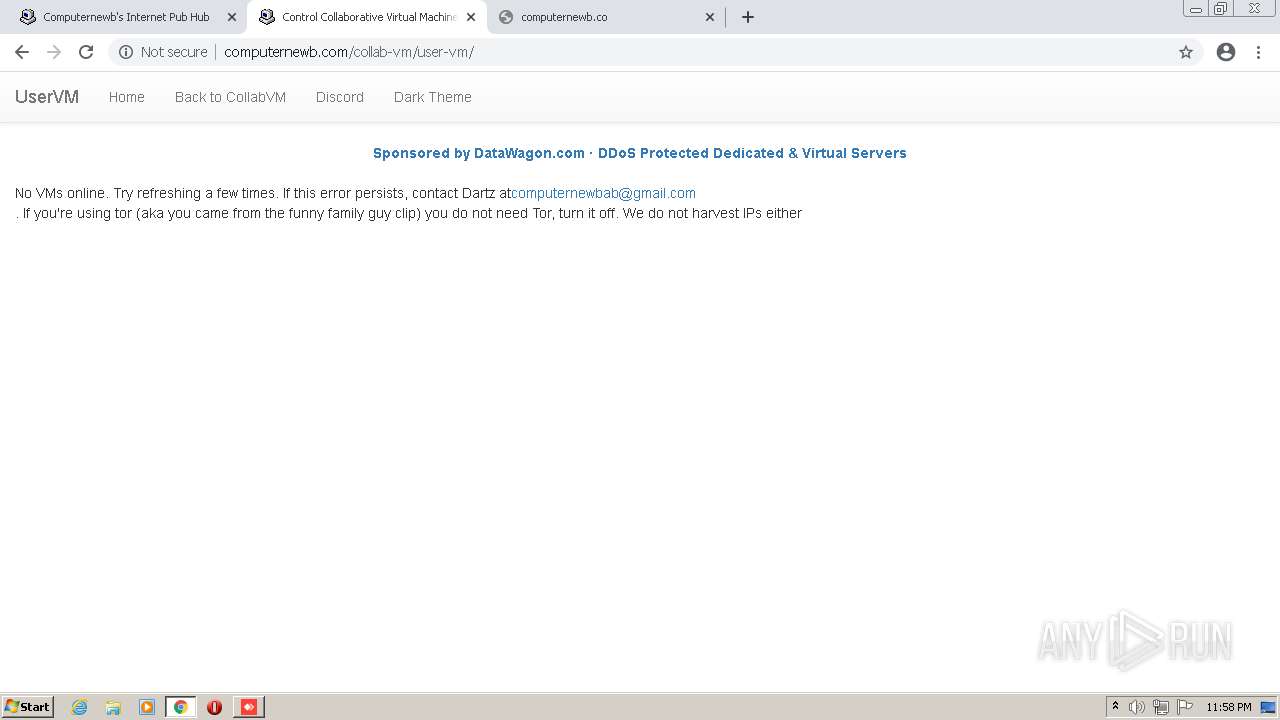
Task: Go Back to CollabVM
Action: point(230,97)
